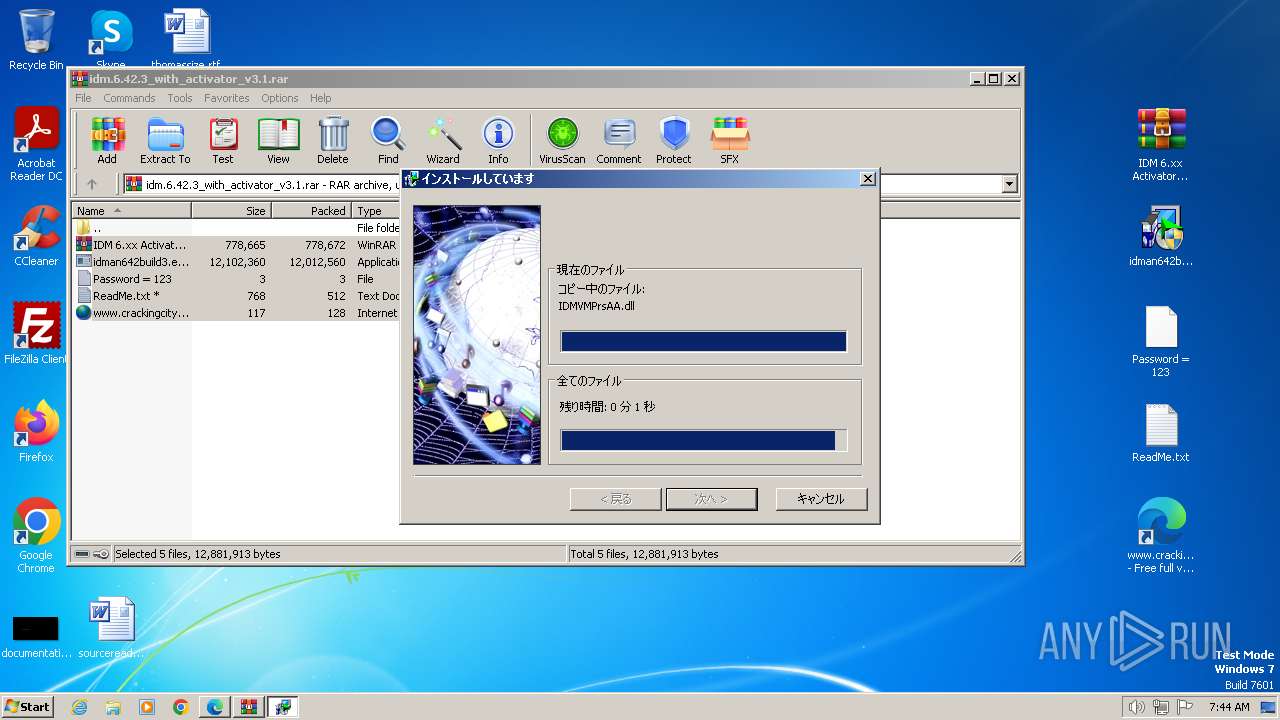Open ReadMe.txt desktop file
This screenshot has height=720, width=1280.
tap(1160, 432)
